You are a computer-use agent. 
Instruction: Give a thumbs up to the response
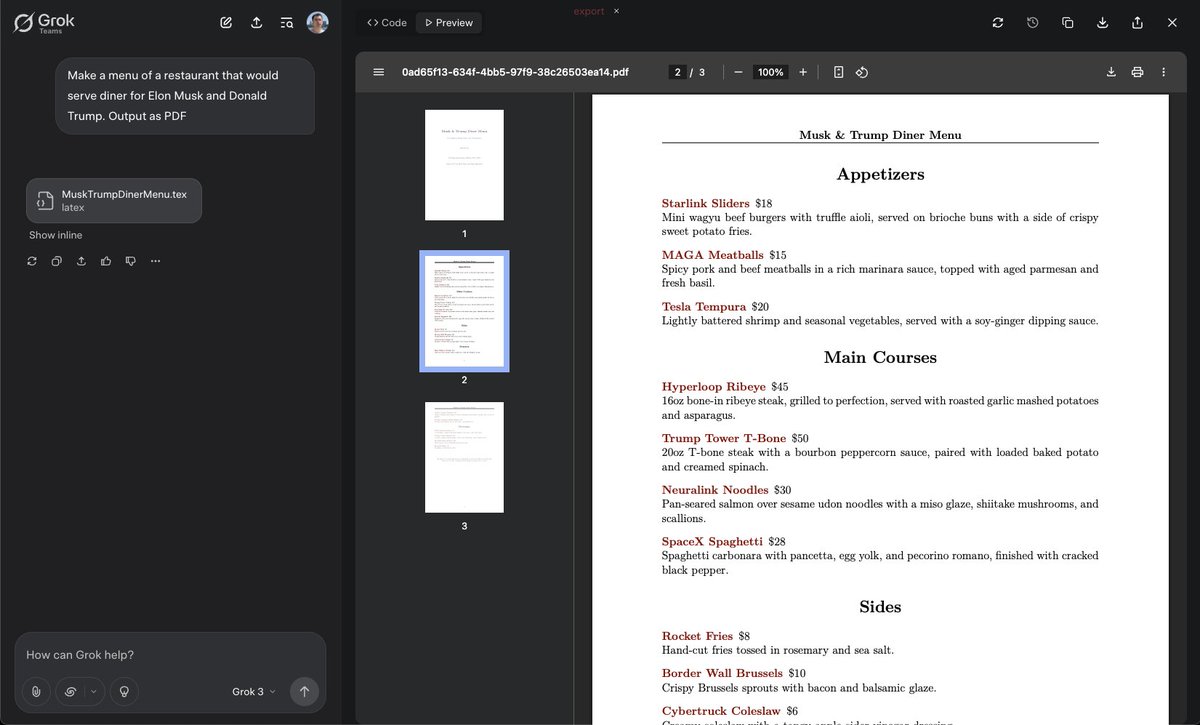(x=106, y=261)
